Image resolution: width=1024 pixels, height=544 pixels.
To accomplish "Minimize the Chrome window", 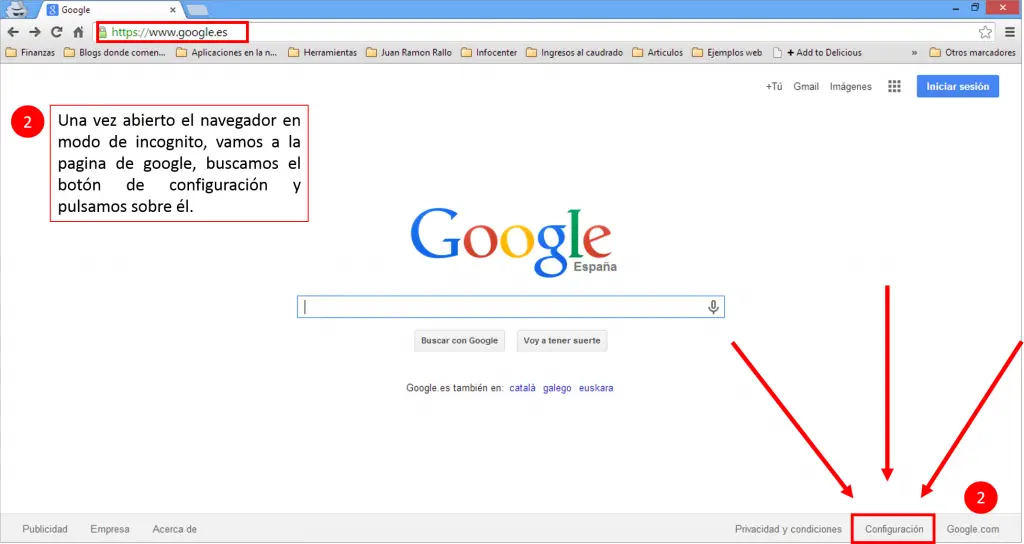I will (955, 8).
